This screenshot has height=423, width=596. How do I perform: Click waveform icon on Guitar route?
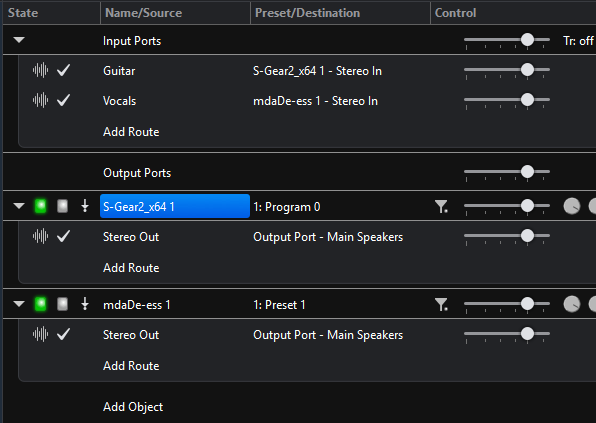[x=40, y=70]
